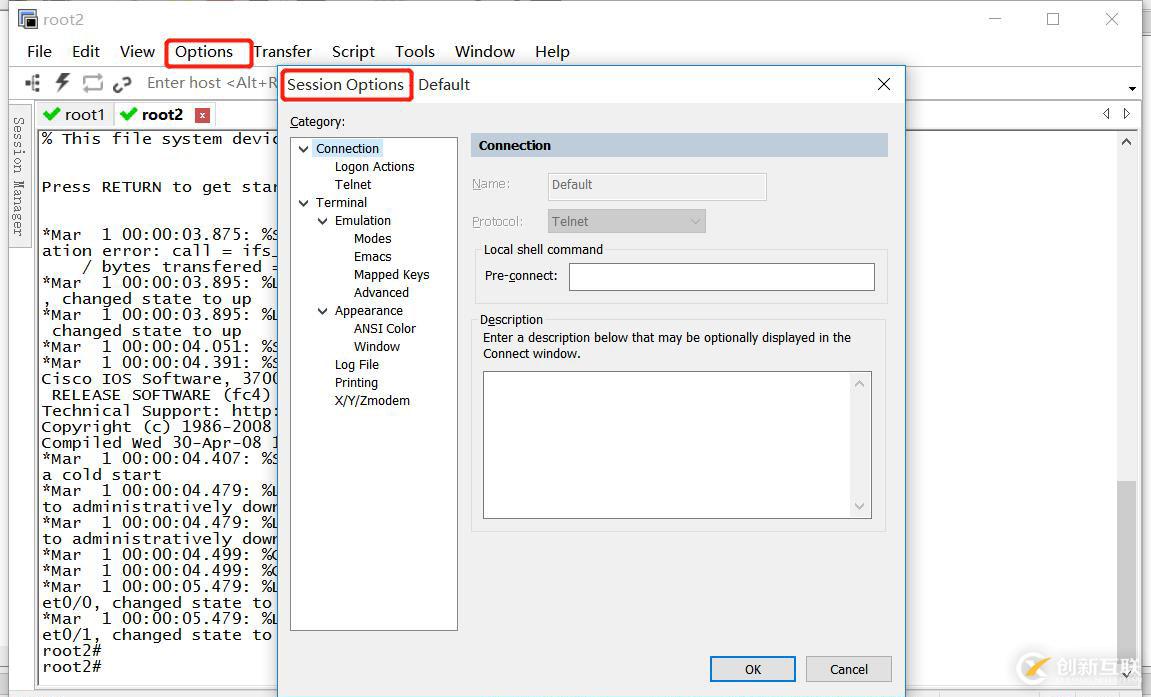Collapse the Appearance tree node
This screenshot has width=1151, height=697.
point(322,311)
